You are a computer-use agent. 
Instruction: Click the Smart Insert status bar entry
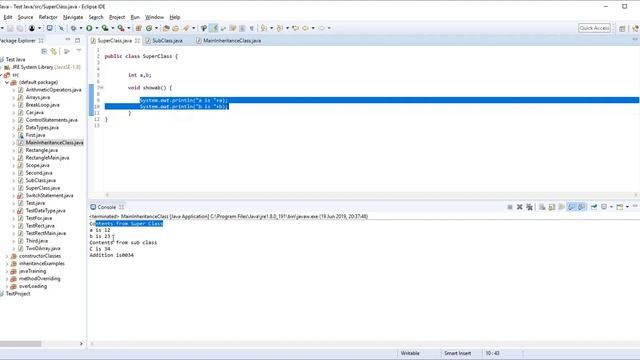click(457, 353)
